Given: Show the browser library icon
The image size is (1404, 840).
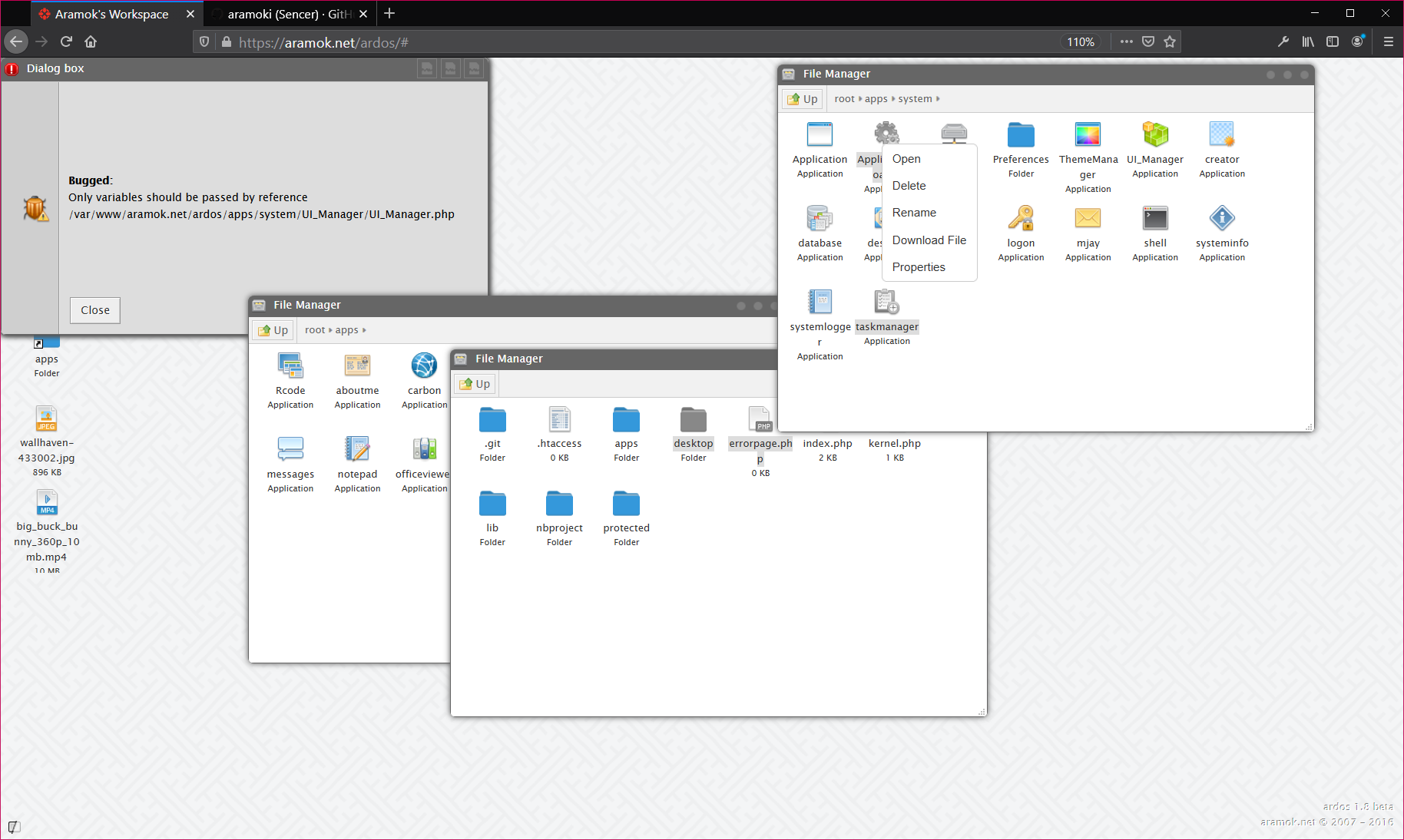Looking at the screenshot, I should click(x=1307, y=41).
